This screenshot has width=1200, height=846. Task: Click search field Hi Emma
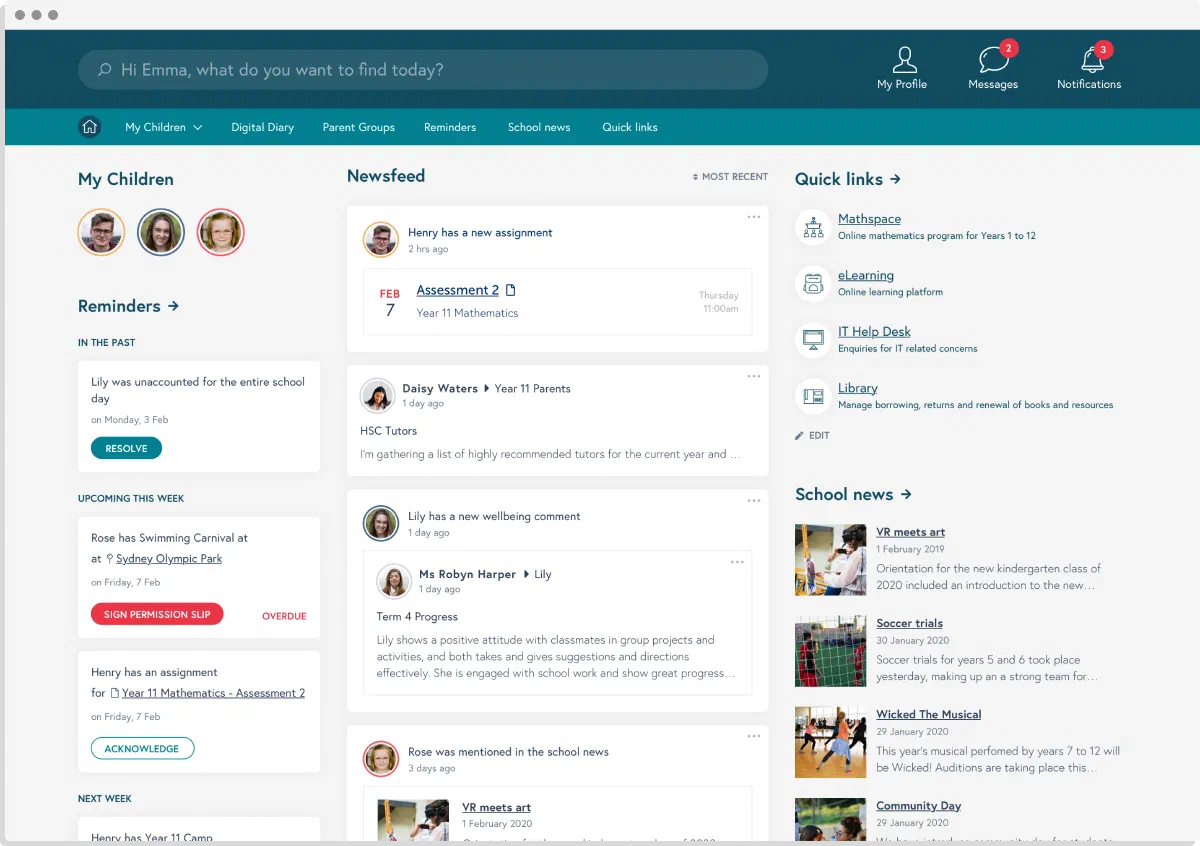click(423, 70)
